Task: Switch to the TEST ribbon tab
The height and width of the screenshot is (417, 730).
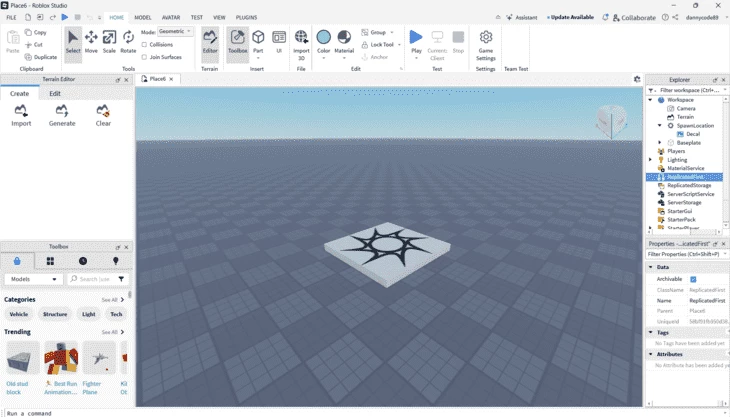Action: (x=196, y=17)
